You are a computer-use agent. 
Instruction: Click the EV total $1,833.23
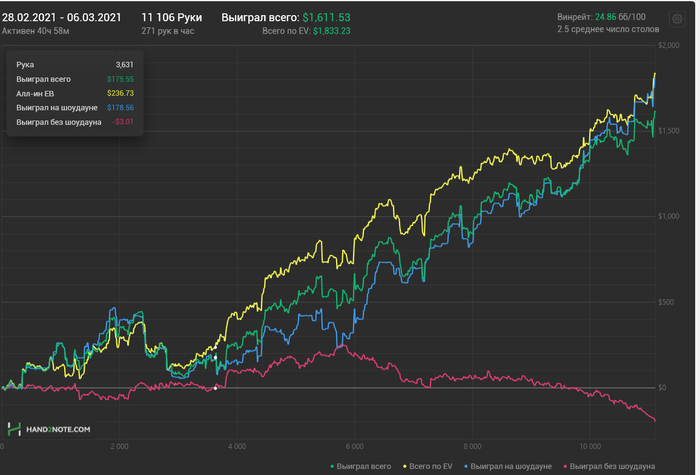332,31
